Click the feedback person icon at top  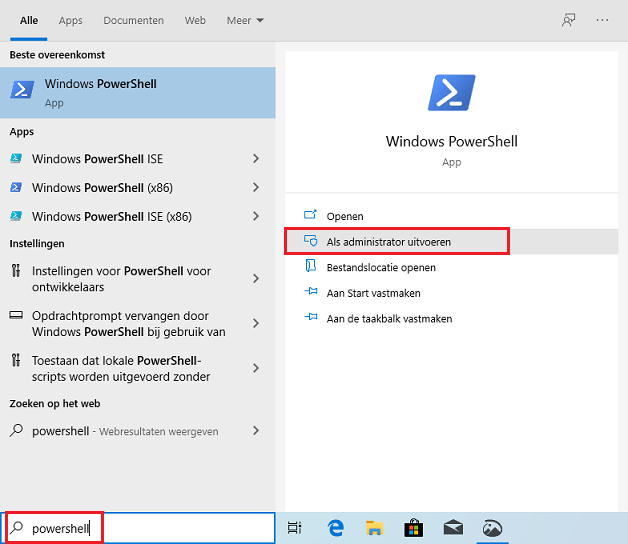[568, 20]
